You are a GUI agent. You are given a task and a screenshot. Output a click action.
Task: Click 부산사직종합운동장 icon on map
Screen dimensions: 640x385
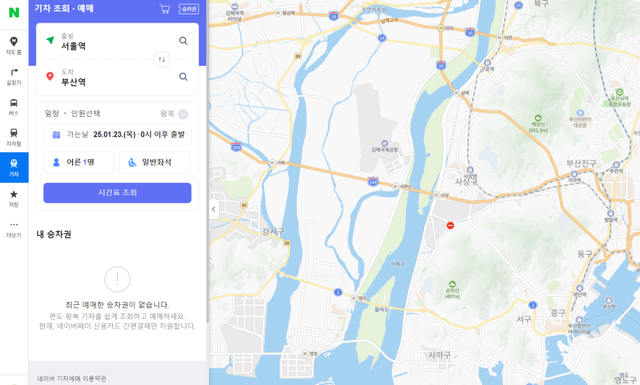[x=620, y=92]
